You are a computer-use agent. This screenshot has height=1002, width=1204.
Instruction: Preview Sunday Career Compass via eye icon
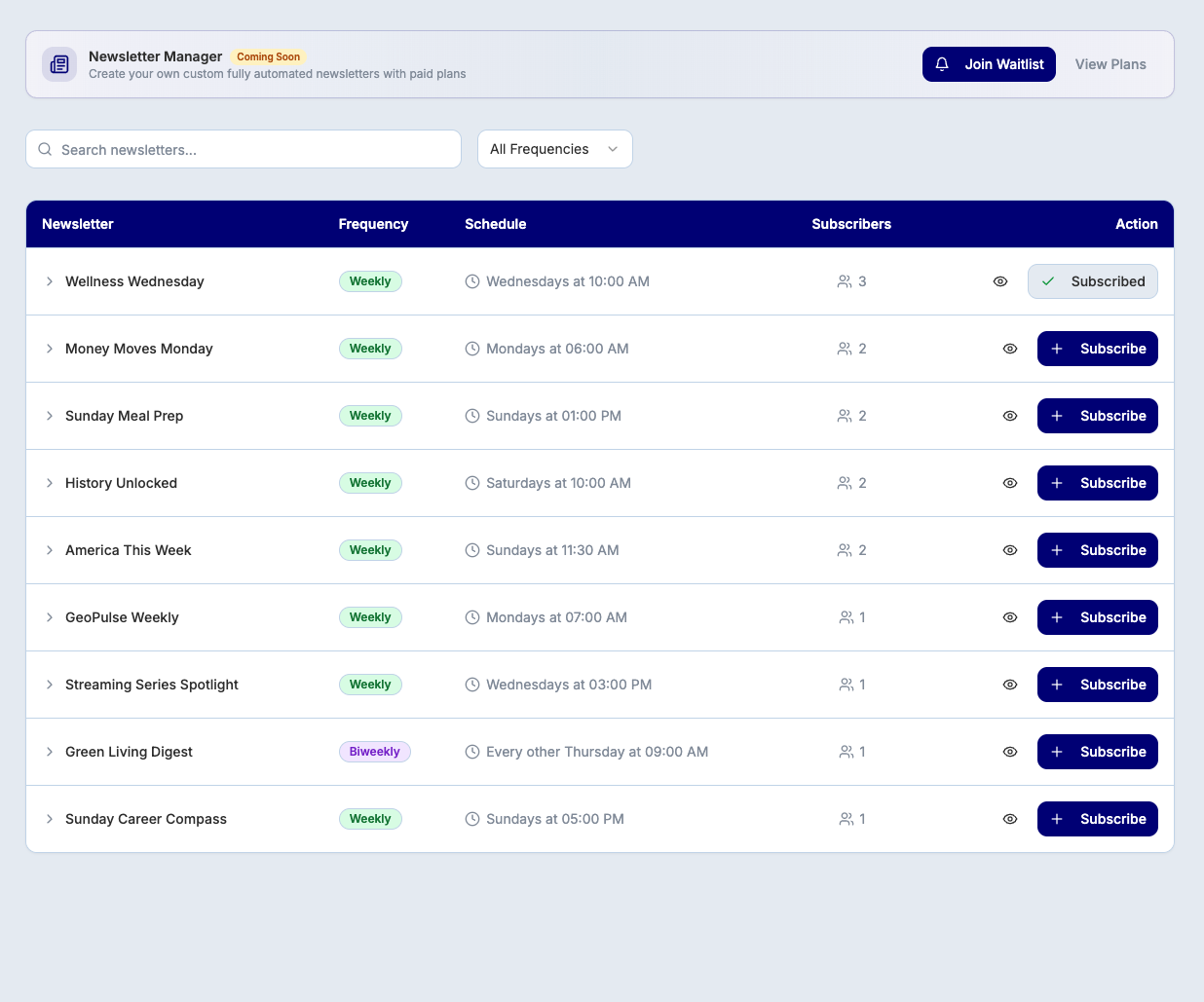(1010, 819)
